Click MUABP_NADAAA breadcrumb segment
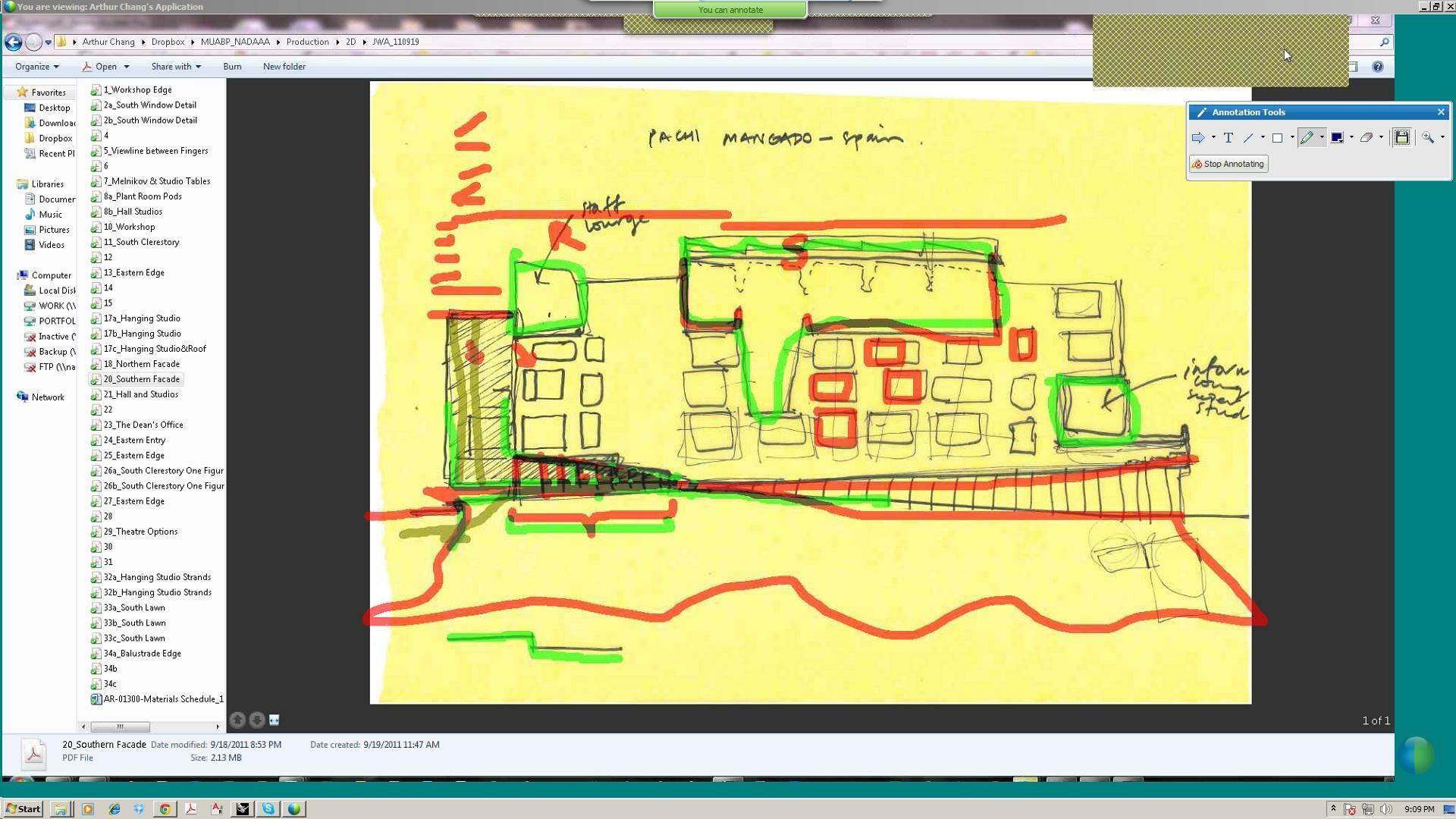This screenshot has height=819, width=1456. (x=235, y=42)
